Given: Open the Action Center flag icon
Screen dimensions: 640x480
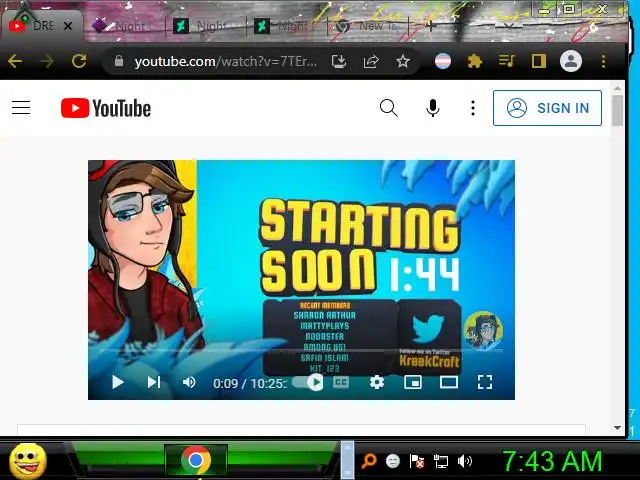Looking at the screenshot, I should point(416,461).
